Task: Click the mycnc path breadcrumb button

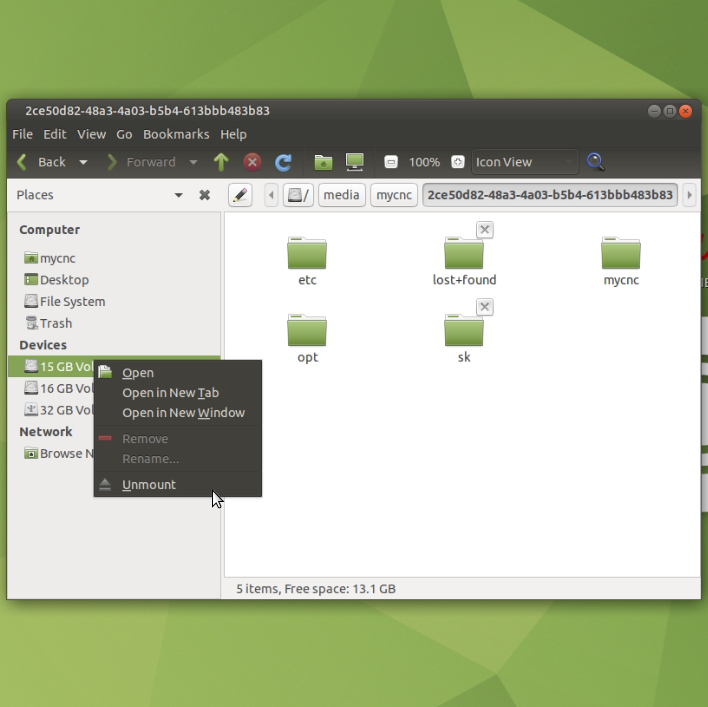Action: pos(393,195)
